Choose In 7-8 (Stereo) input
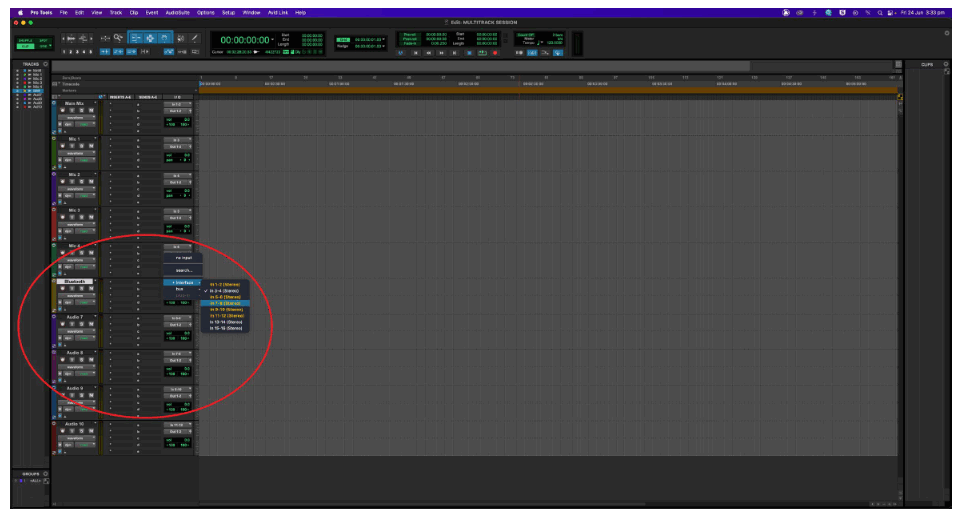Screen dimensions: 958x518 [225, 303]
